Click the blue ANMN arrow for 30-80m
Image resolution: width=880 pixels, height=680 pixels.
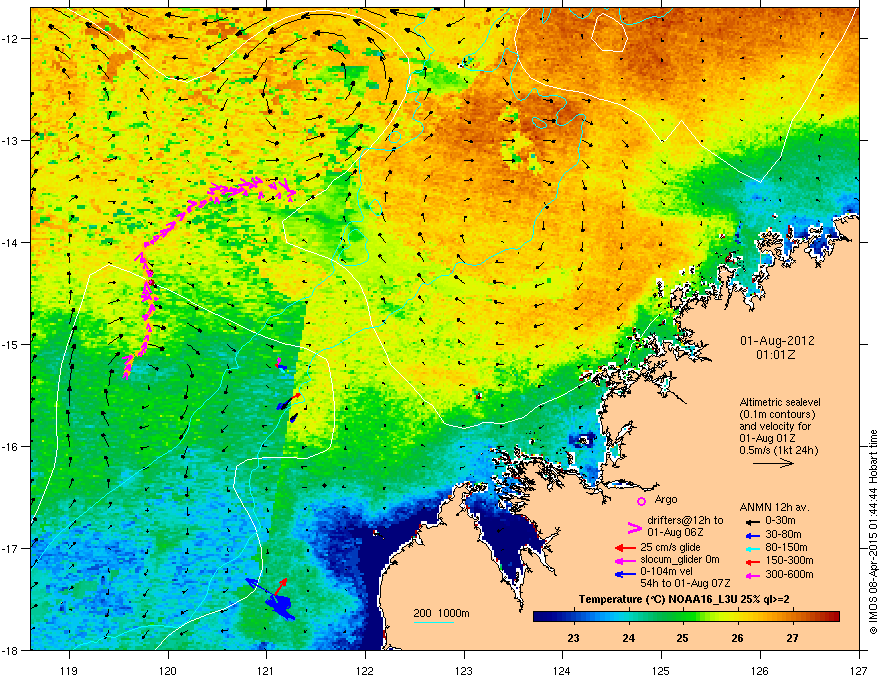[x=752, y=535]
